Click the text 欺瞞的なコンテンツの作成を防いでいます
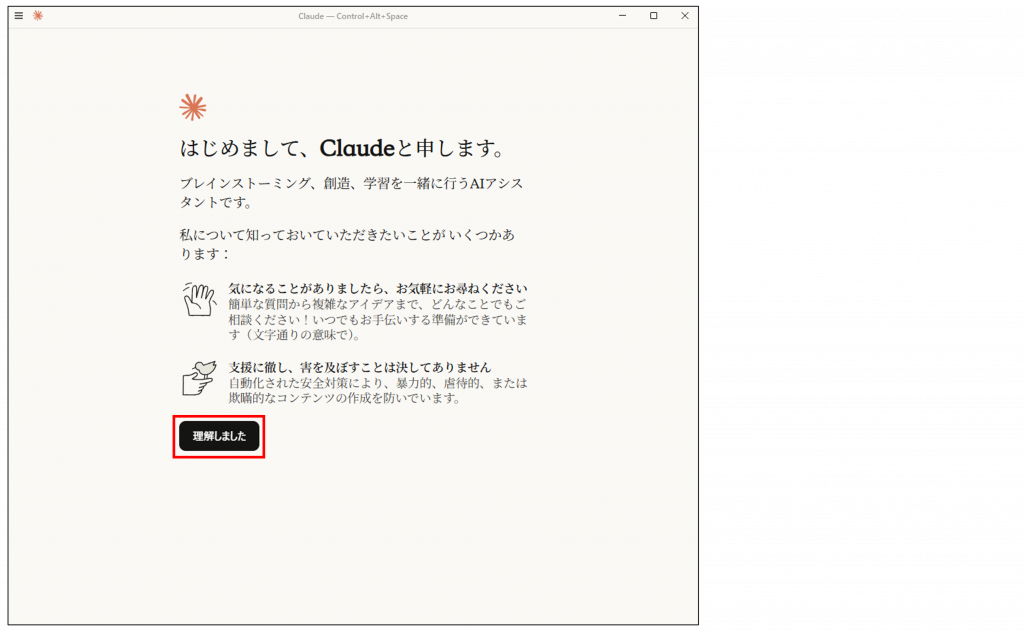This screenshot has width=1024, height=632. coord(344,398)
